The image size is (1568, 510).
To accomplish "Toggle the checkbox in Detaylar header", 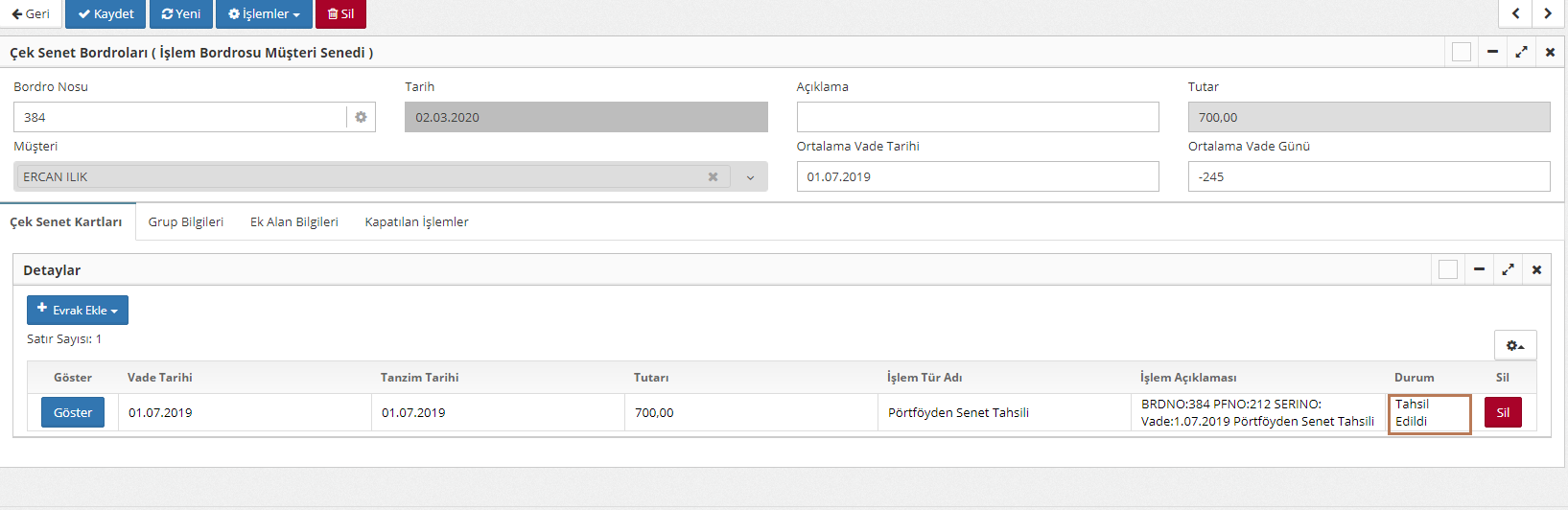I will click(x=1447, y=270).
